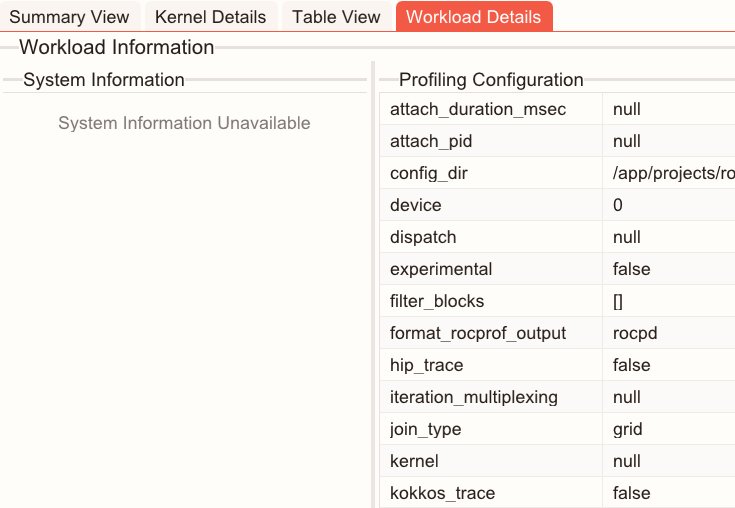Viewport: 735px width, 508px height.
Task: Click the kokkos_trace false value
Action: click(x=631, y=493)
